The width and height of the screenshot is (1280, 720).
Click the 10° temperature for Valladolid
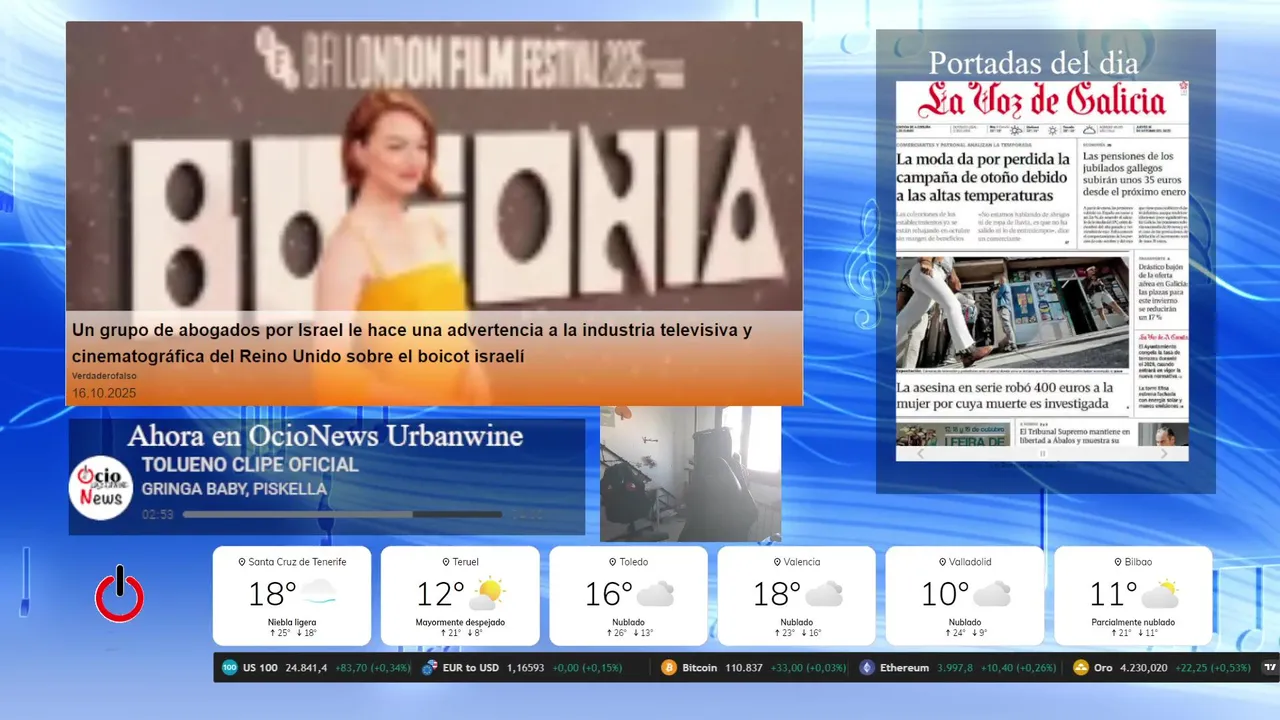click(x=944, y=594)
